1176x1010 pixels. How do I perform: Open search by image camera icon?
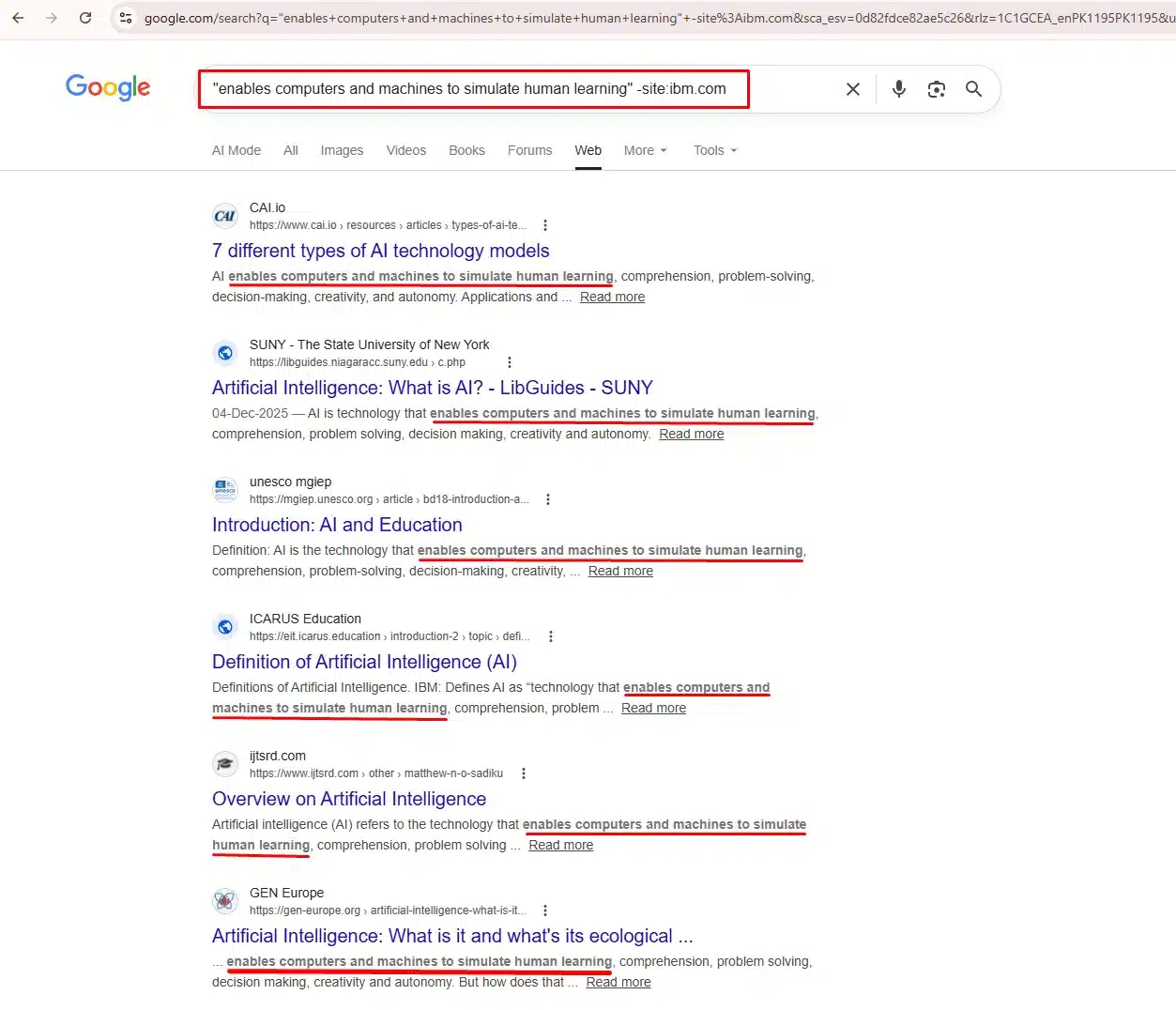tap(937, 89)
